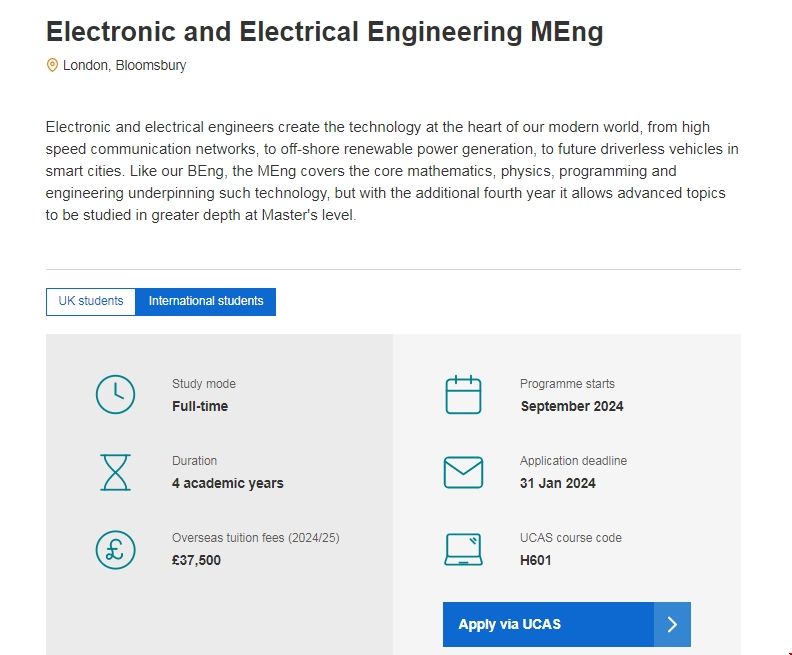The image size is (792, 655).
Task: Click the September 2024 start date
Action: (572, 406)
